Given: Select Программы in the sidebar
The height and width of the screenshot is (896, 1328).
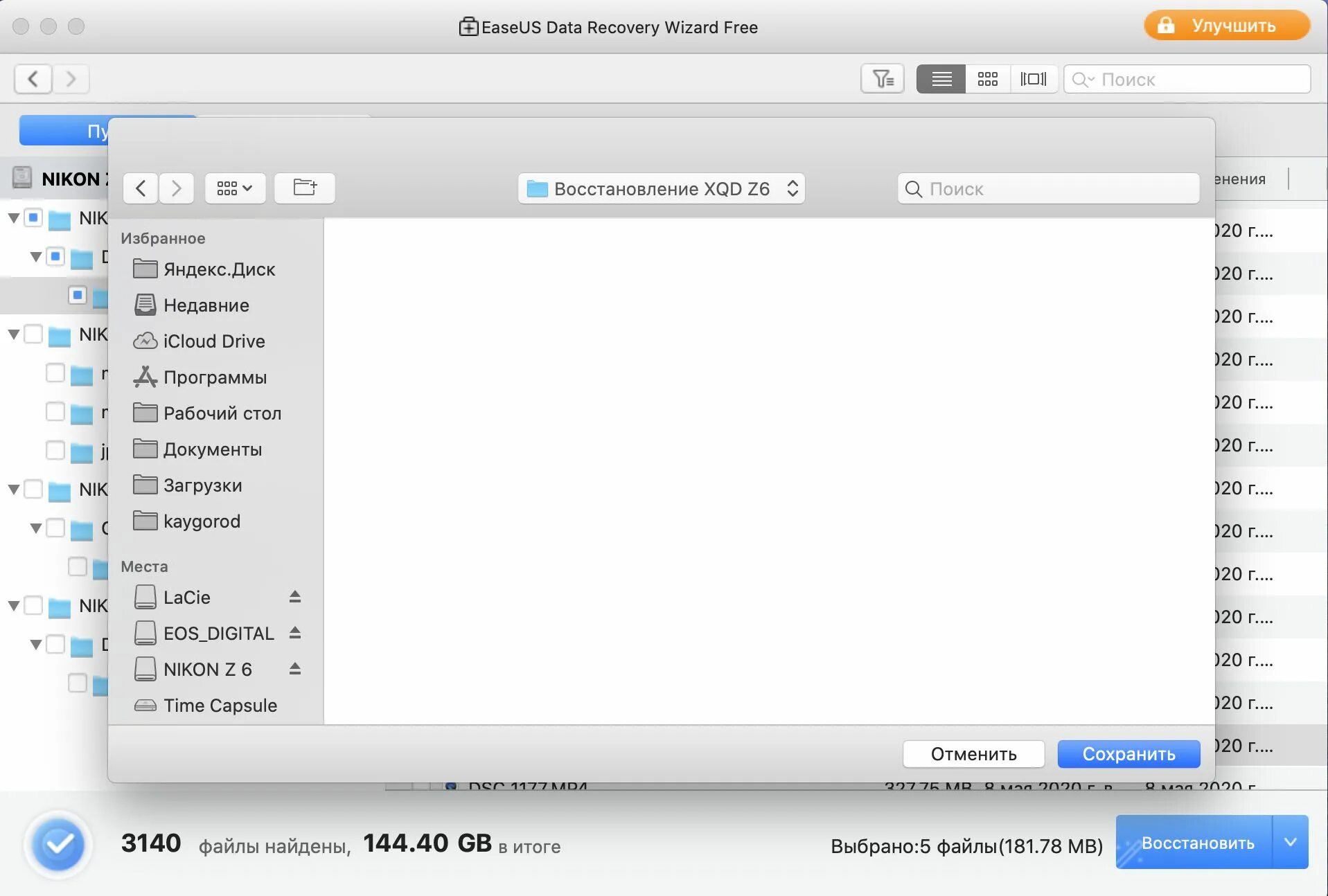Looking at the screenshot, I should 215,377.
